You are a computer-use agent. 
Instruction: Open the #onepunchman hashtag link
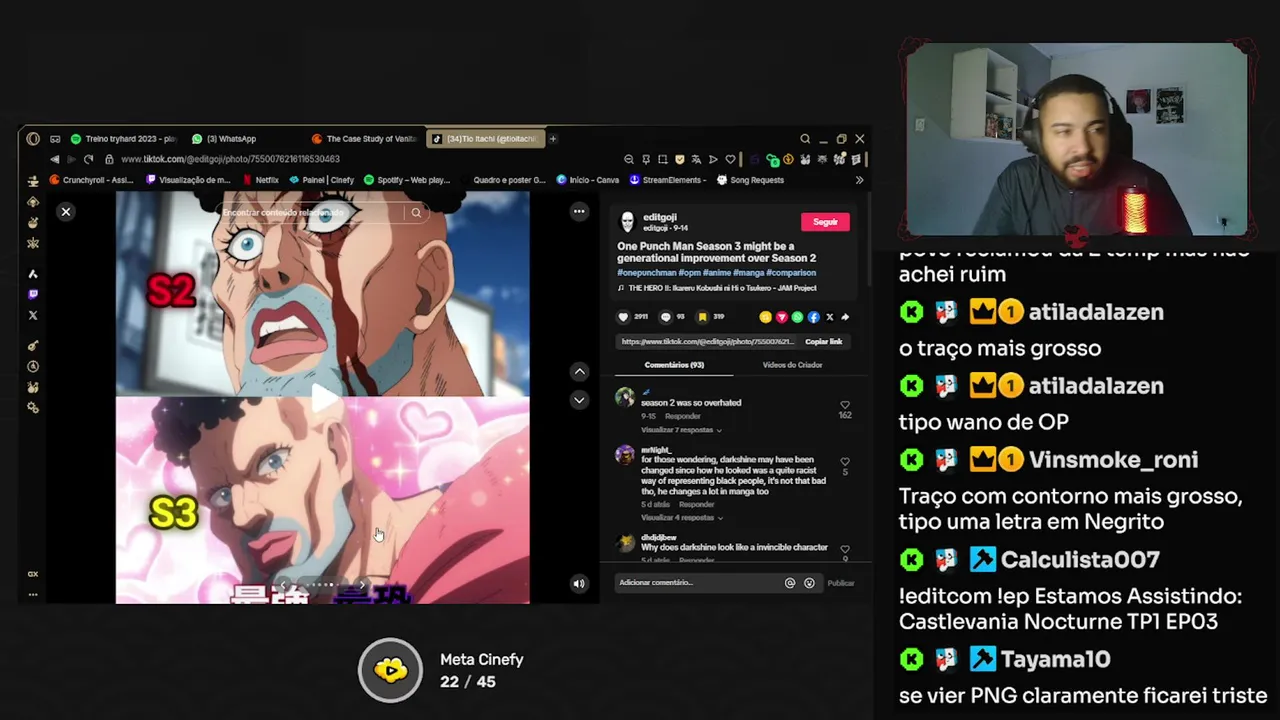(646, 272)
